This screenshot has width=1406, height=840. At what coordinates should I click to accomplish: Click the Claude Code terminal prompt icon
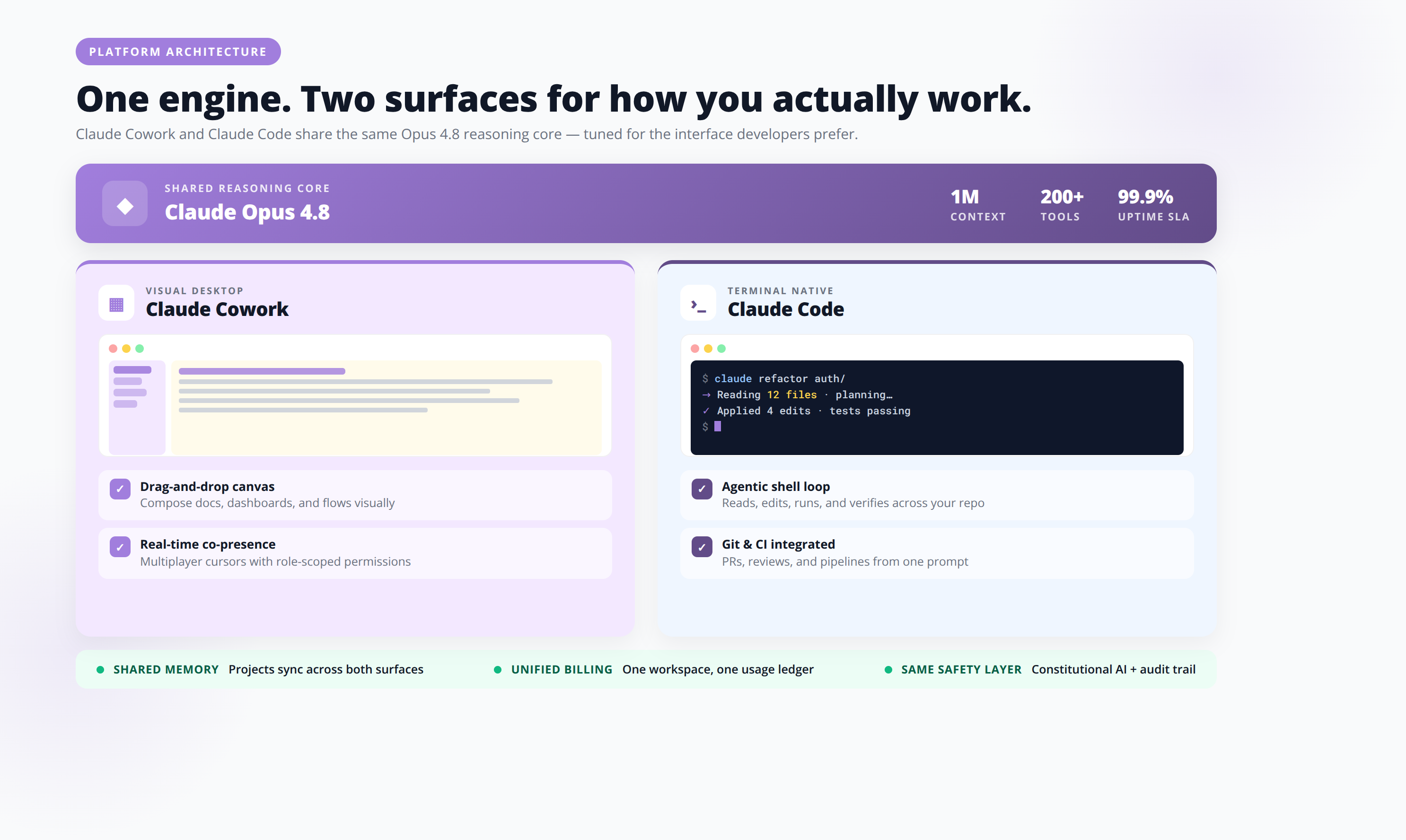tap(698, 303)
